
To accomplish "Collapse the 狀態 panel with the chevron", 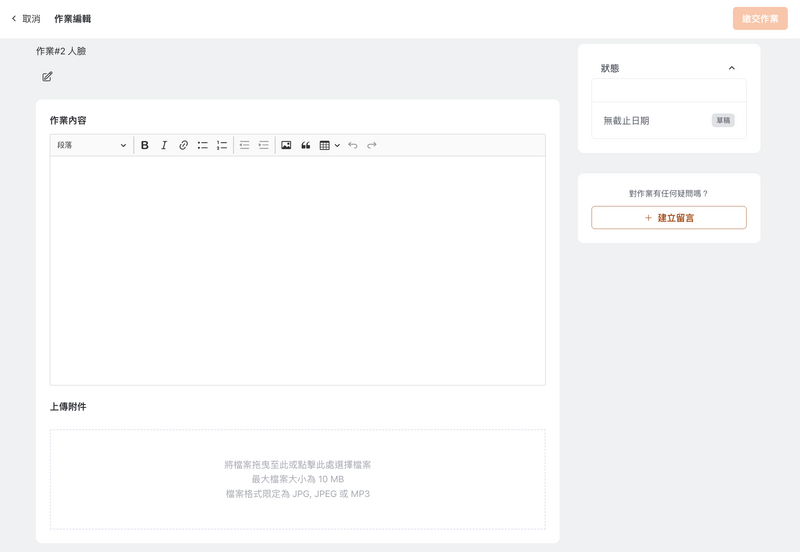I will 731,68.
